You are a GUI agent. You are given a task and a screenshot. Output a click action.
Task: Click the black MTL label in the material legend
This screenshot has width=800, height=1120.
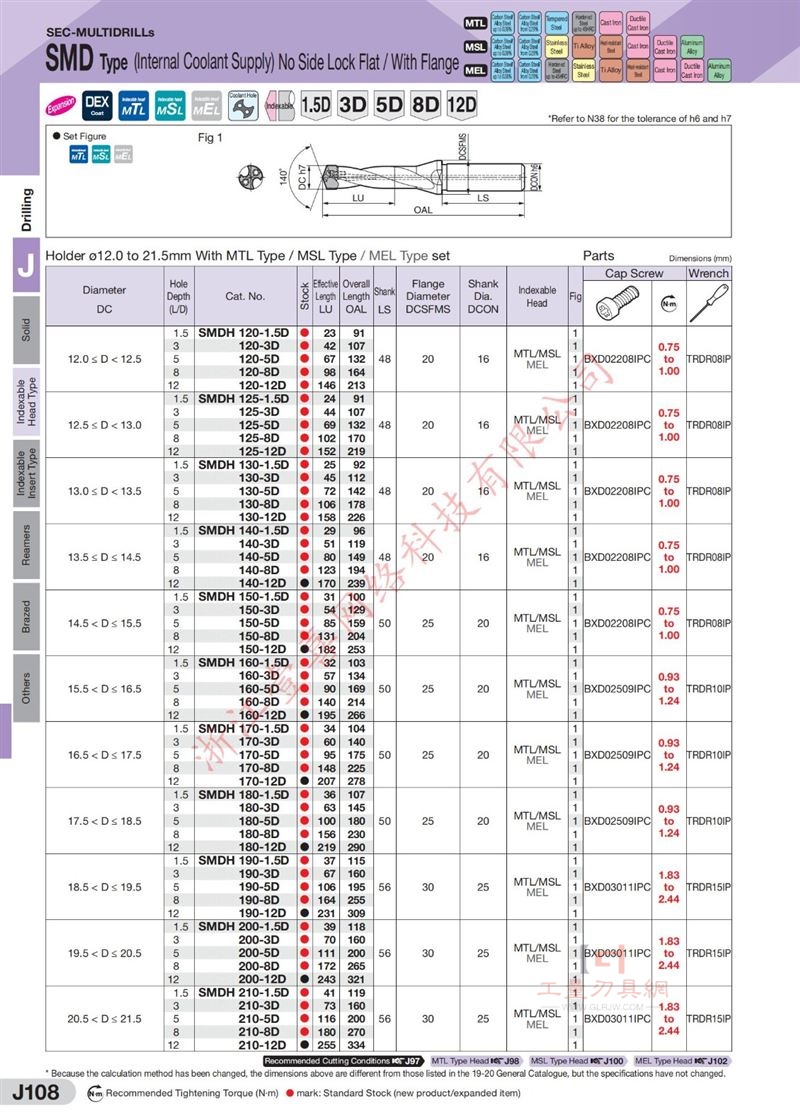coord(476,24)
